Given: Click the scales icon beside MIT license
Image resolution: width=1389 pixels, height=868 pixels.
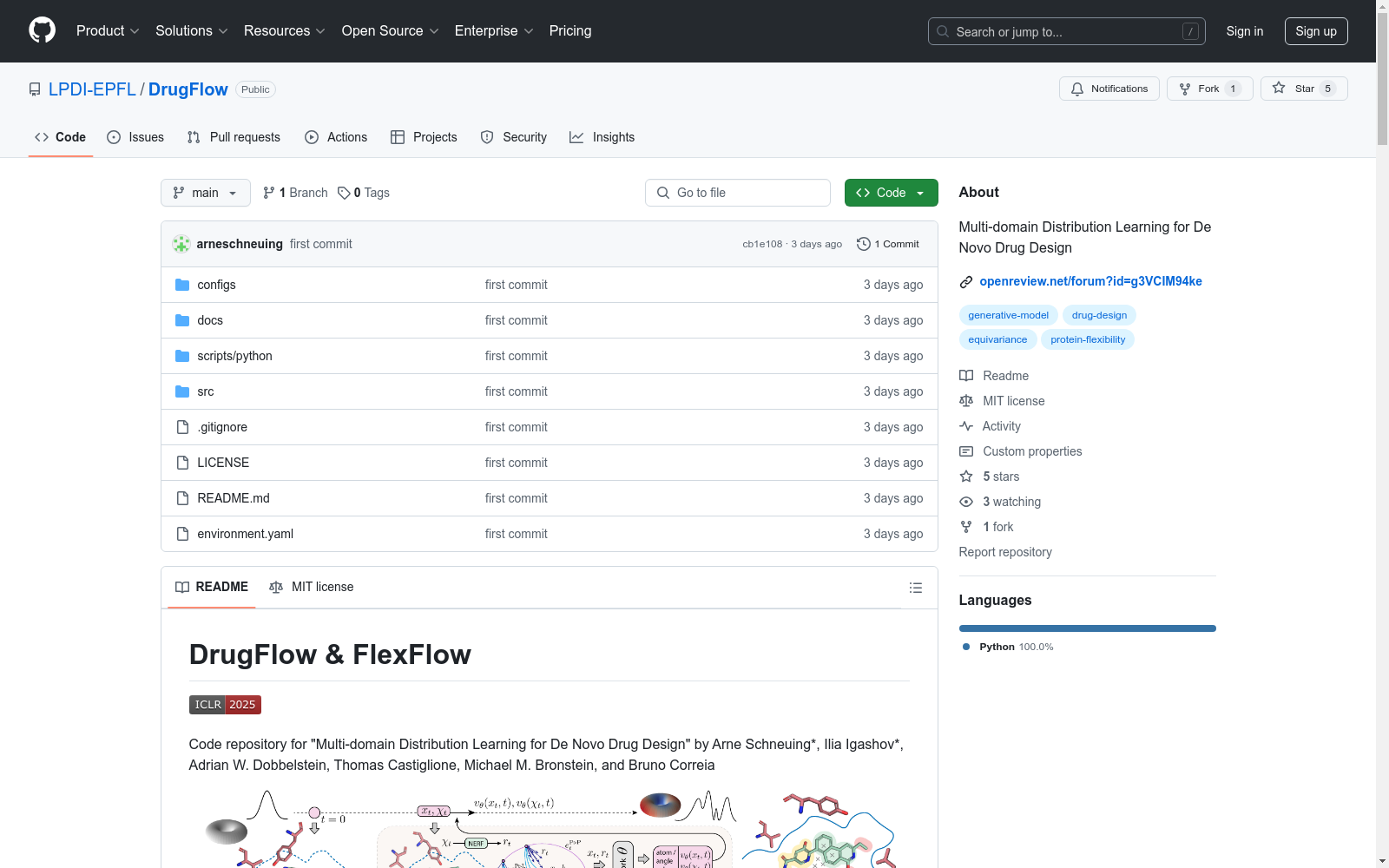Looking at the screenshot, I should coord(966,401).
